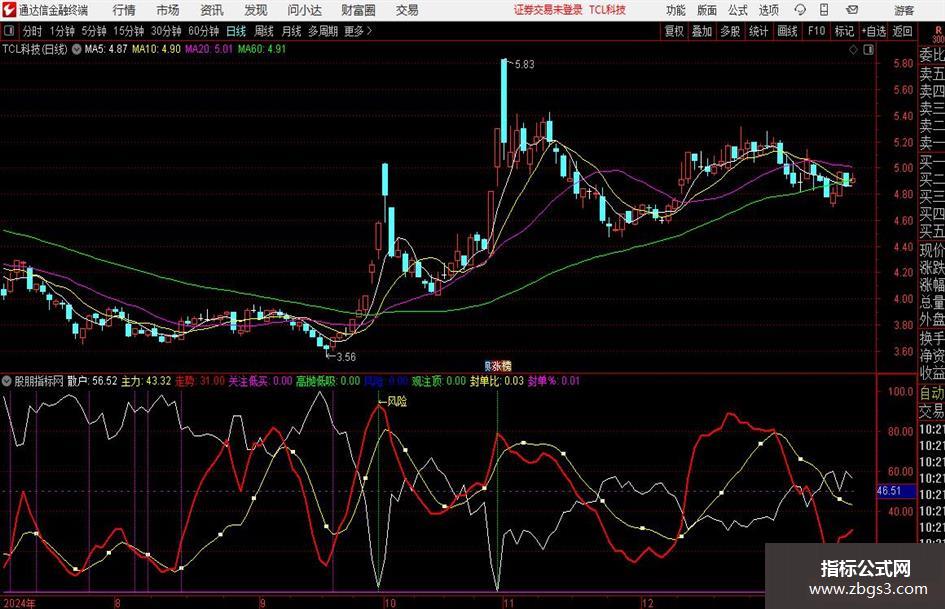Click the MA10: 4.90 label
Image resolution: width=945 pixels, height=609 pixels.
[156, 49]
